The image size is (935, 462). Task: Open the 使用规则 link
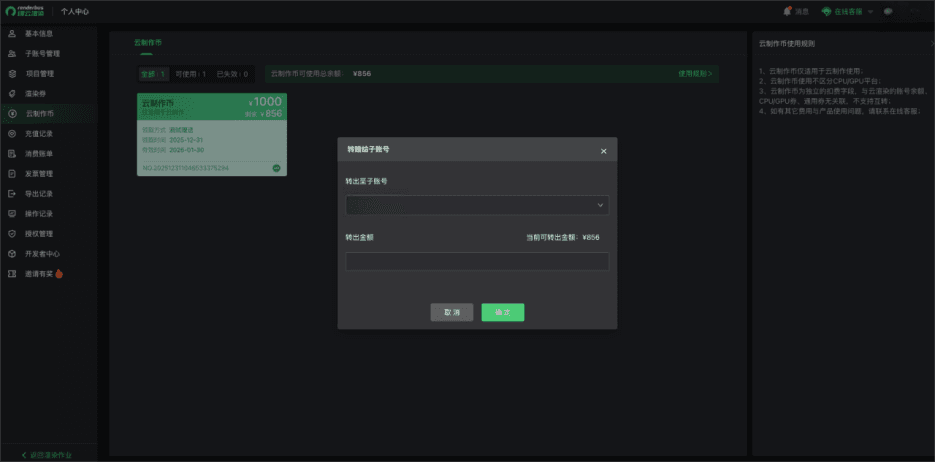695,74
